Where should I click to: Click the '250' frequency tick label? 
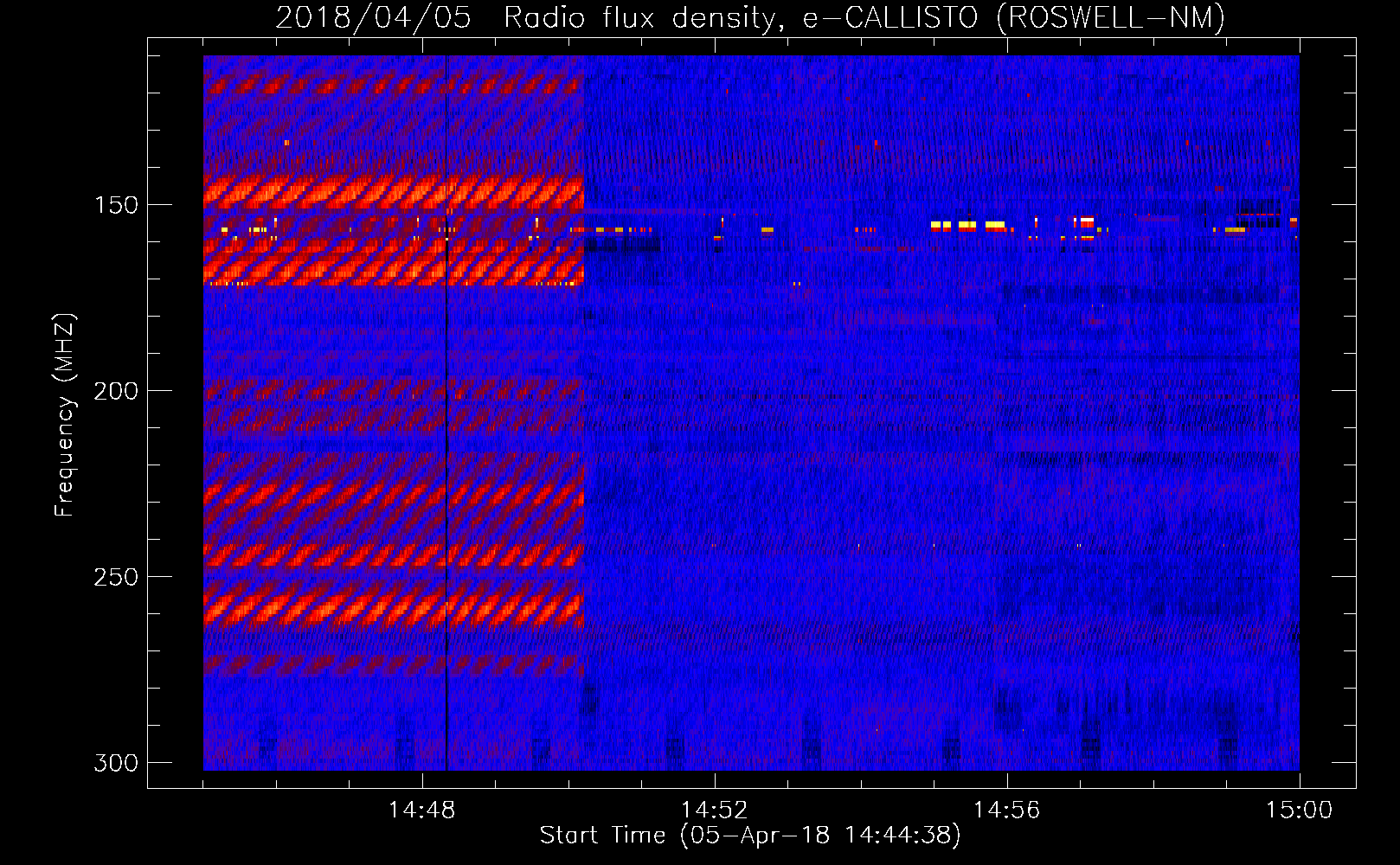[116, 577]
